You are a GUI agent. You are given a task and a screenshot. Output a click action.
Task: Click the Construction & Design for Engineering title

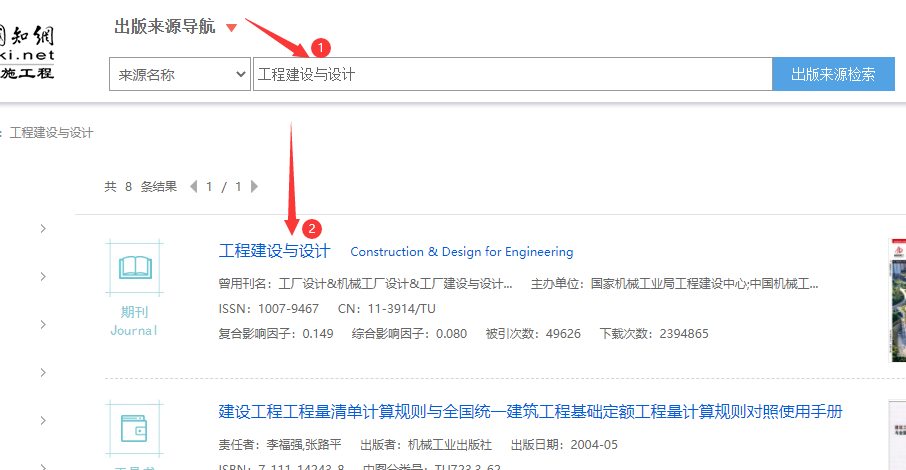461,252
